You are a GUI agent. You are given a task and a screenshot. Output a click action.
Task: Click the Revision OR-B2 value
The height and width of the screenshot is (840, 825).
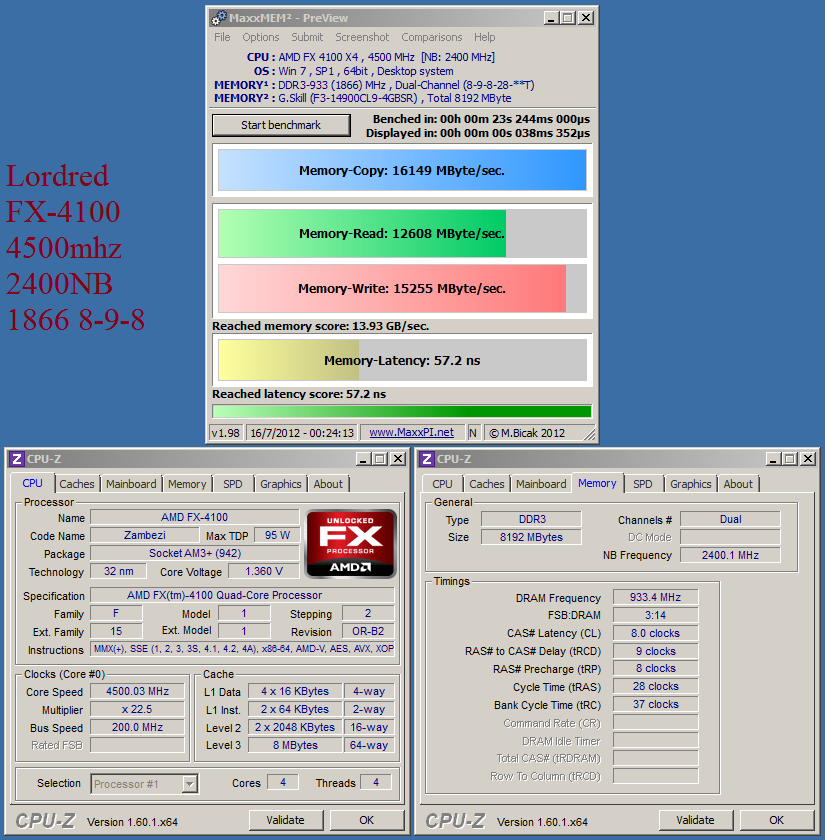(x=368, y=631)
